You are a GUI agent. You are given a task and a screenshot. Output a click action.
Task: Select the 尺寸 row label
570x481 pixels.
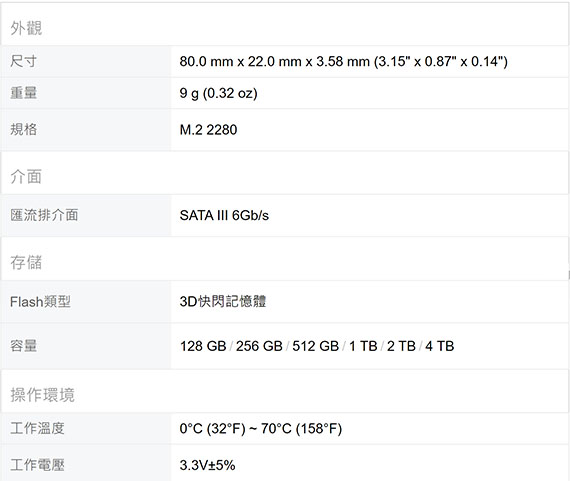(23, 61)
